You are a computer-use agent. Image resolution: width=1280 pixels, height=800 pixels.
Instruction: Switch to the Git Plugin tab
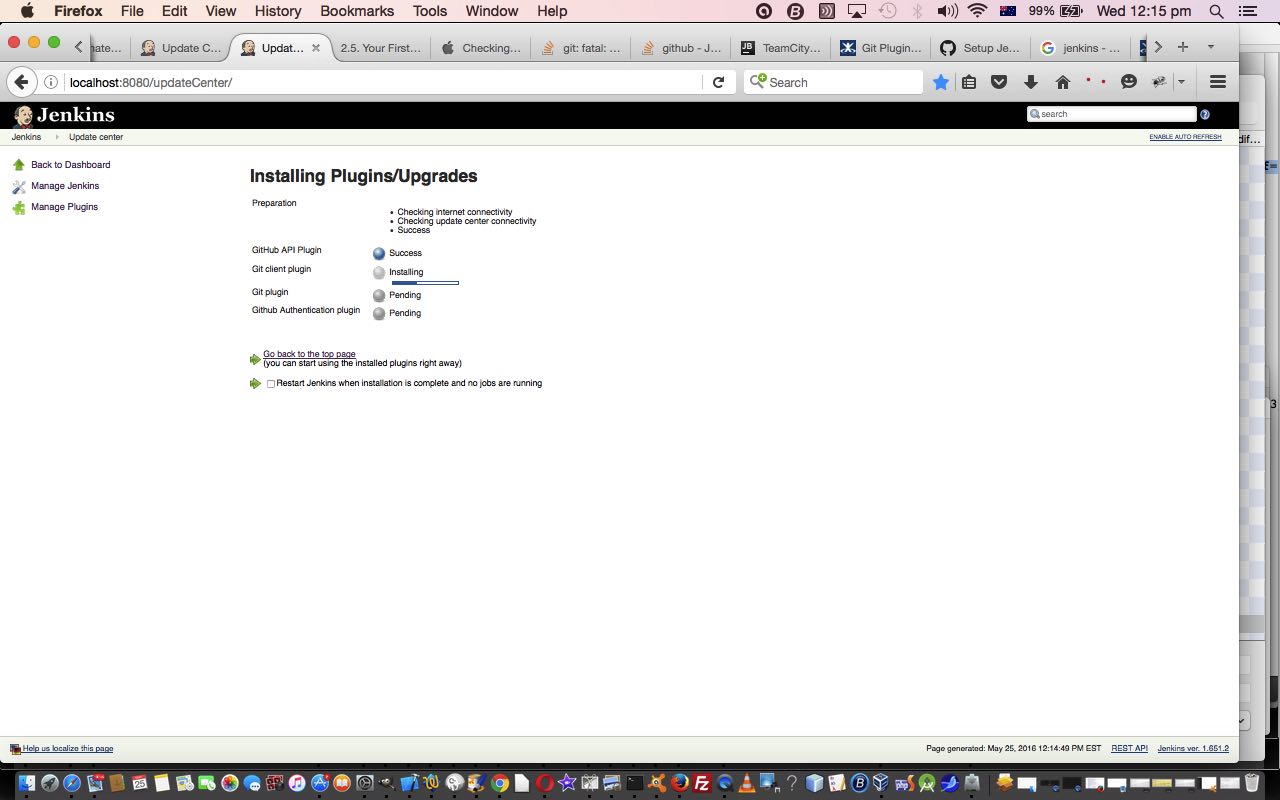click(880, 47)
